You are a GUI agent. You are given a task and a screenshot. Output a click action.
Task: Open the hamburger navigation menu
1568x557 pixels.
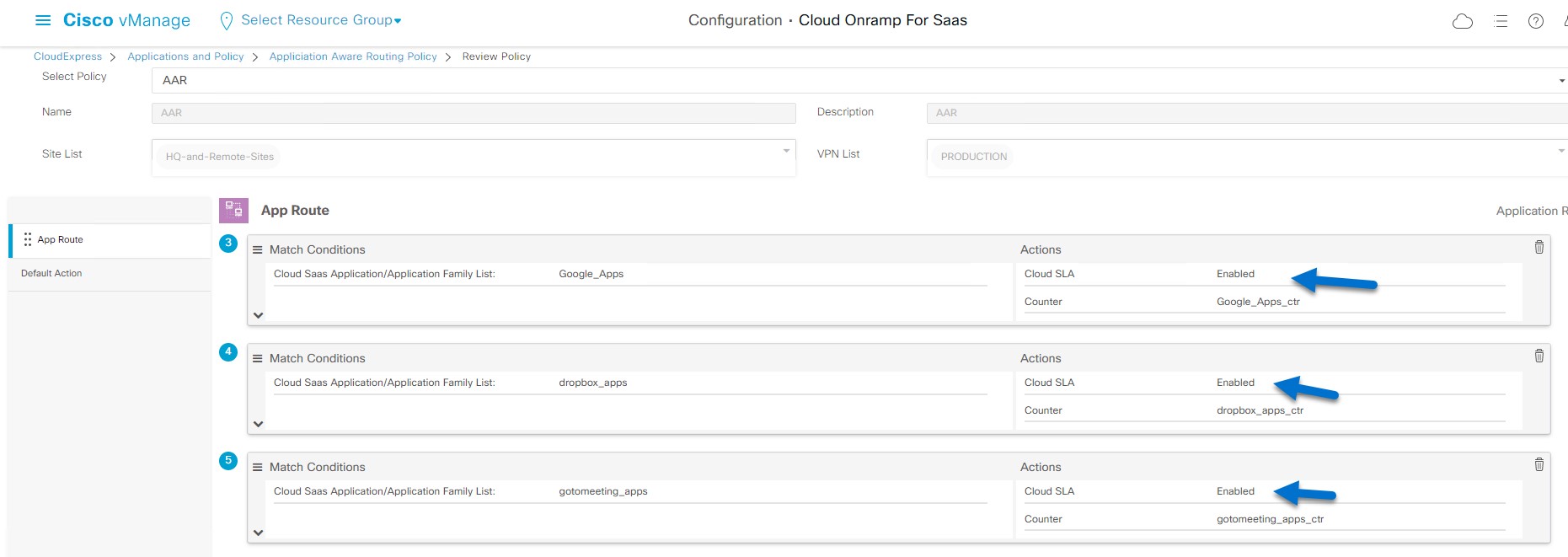coord(43,20)
